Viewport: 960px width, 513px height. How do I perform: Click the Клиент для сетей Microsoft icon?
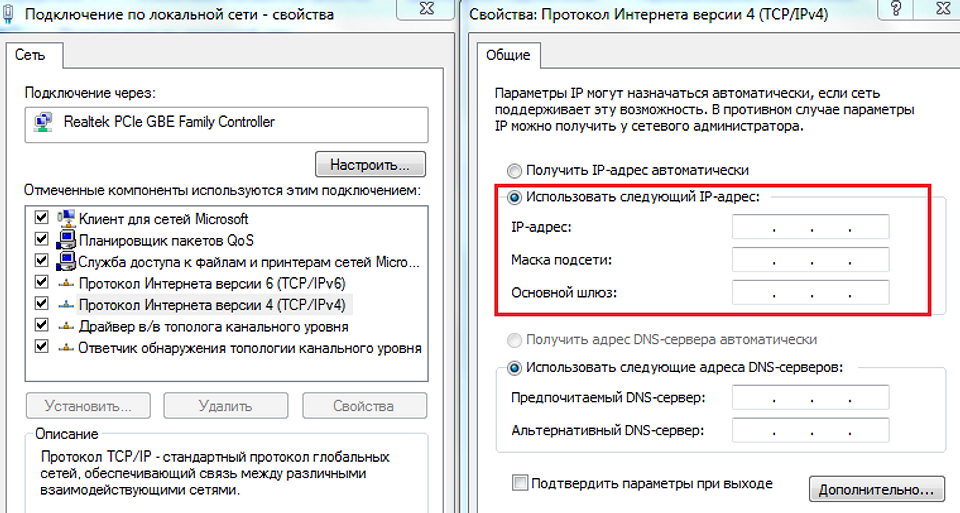click(66, 218)
